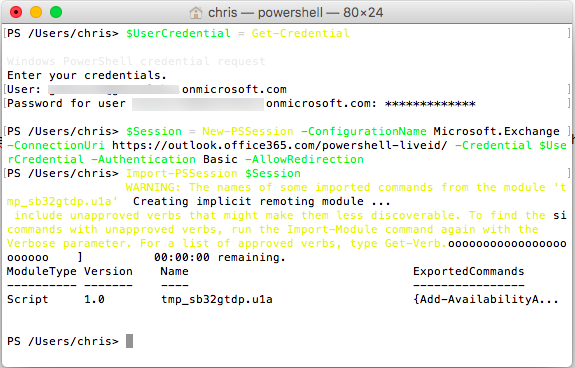This screenshot has height=368, width=575.
Task: Click '-AllowRedirection' parameter
Action: [x=304, y=159]
